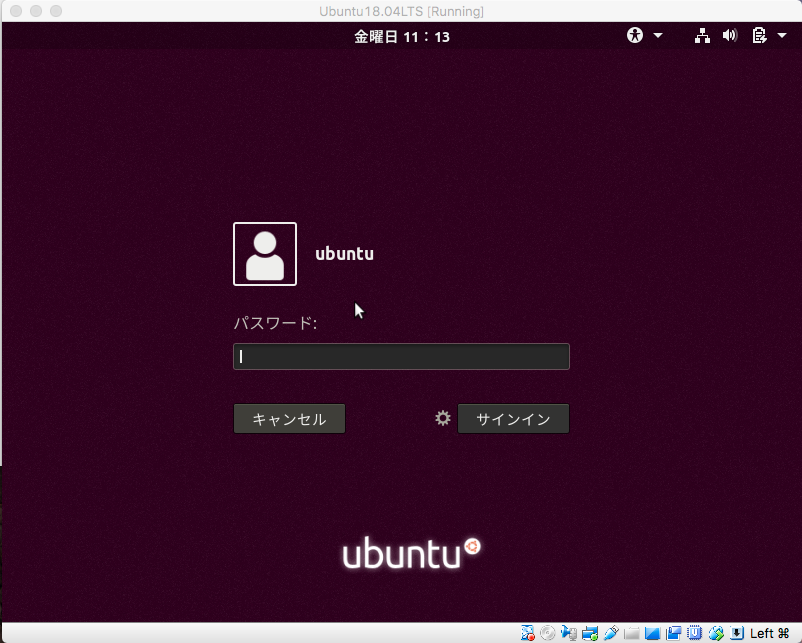Image resolution: width=802 pixels, height=643 pixels.
Task: Click the wired network icon in top bar
Action: click(702, 36)
